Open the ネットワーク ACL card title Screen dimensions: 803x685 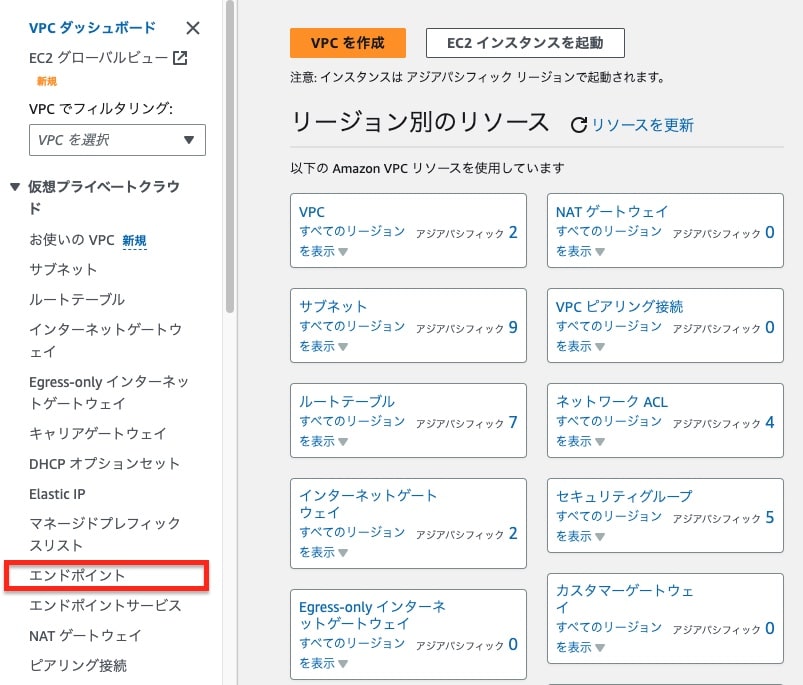click(612, 401)
